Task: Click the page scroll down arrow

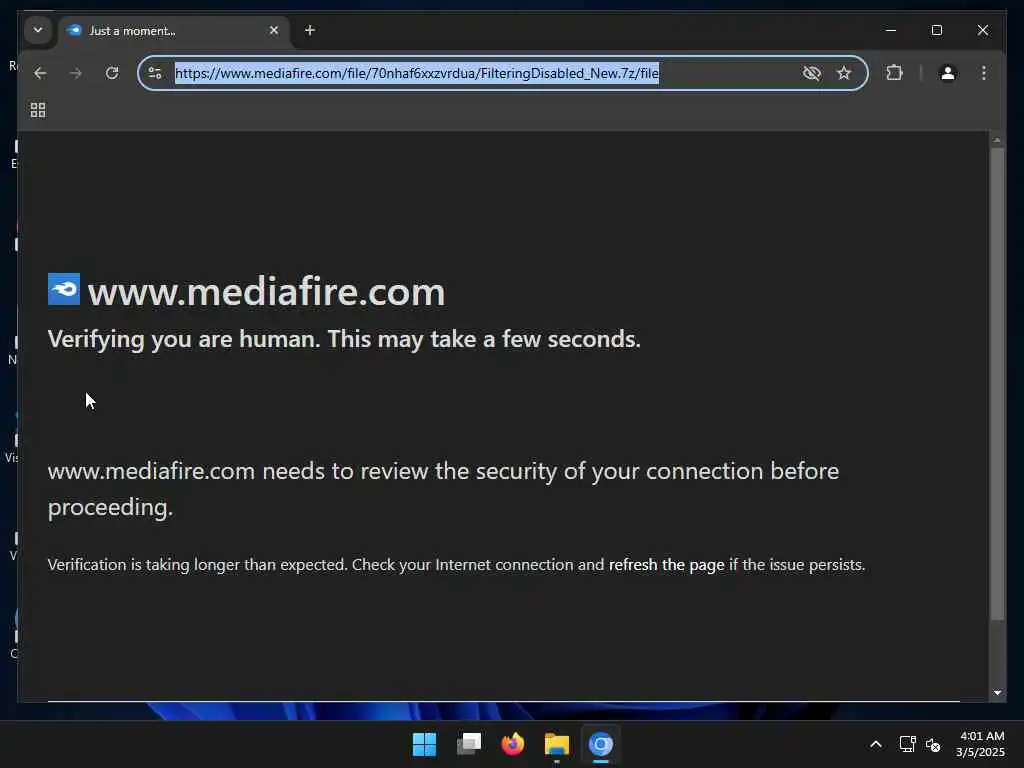Action: click(x=997, y=692)
